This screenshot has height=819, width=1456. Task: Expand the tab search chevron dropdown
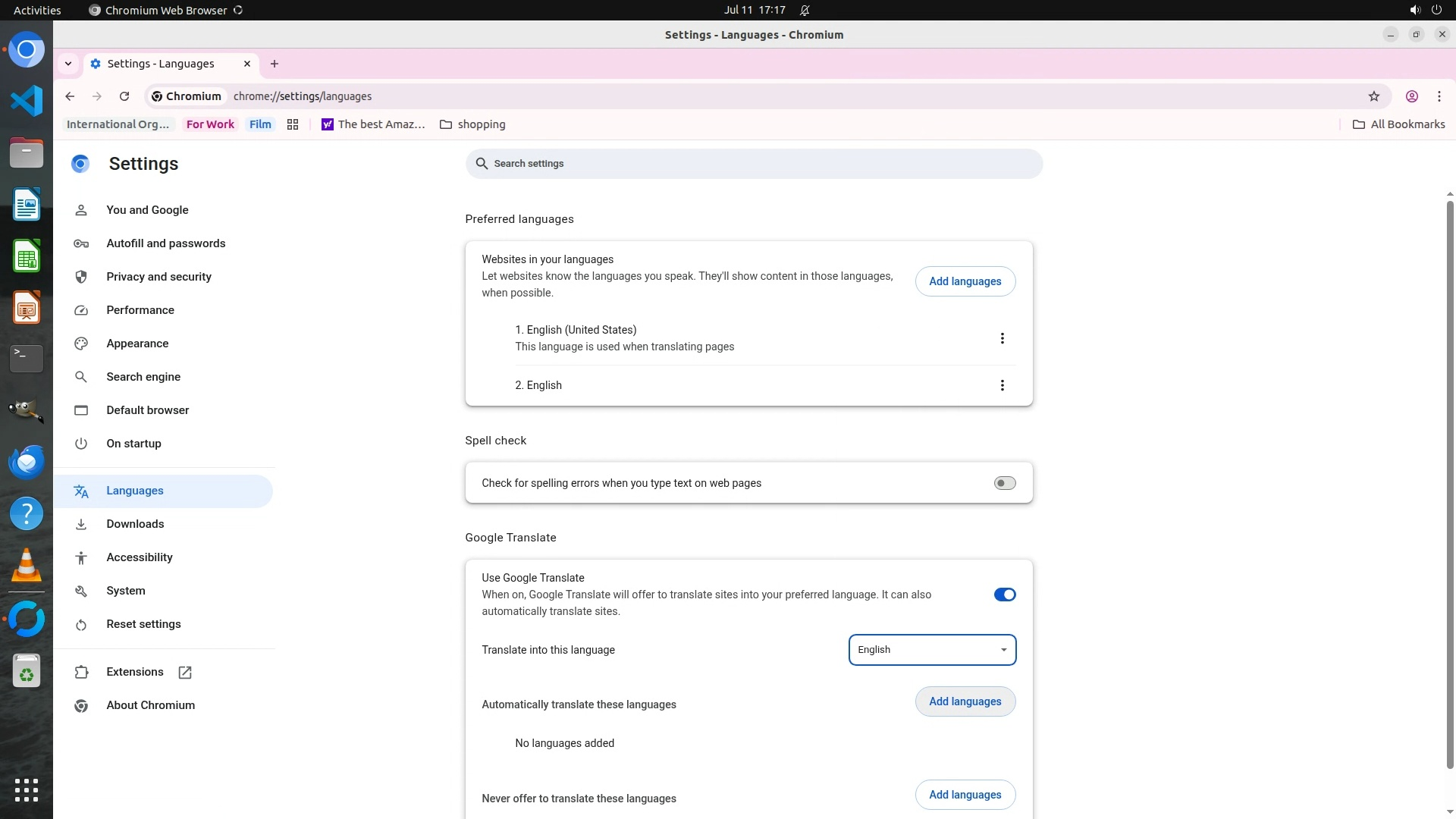click(x=68, y=64)
